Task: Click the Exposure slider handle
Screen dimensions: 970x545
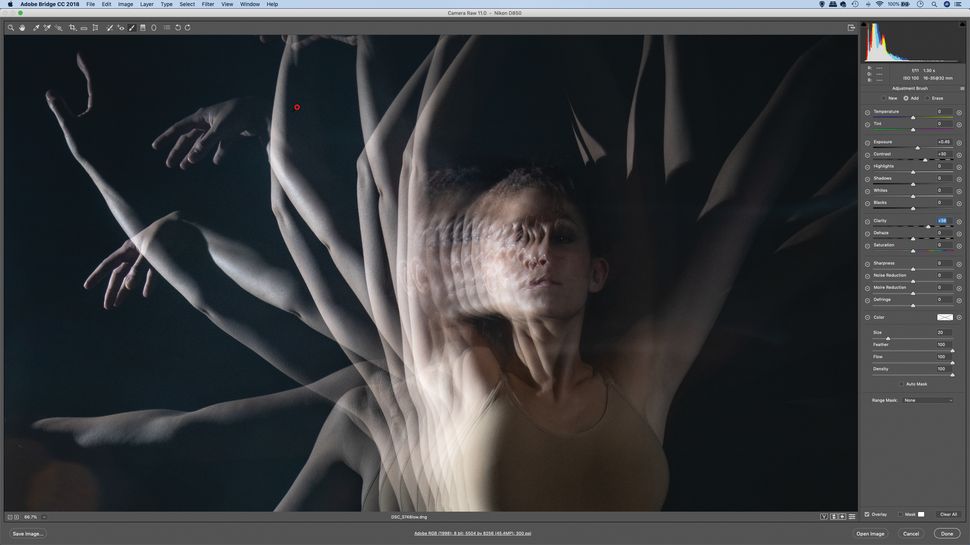Action: 917,148
